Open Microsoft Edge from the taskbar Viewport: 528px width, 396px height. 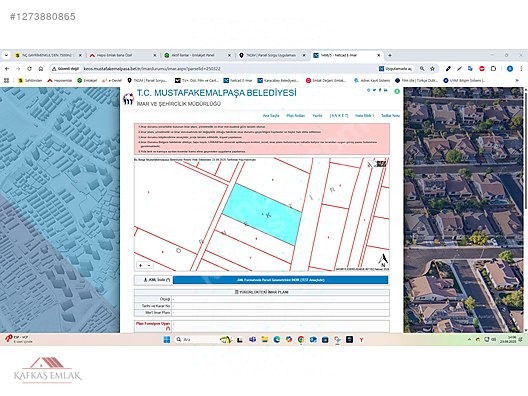(277, 340)
